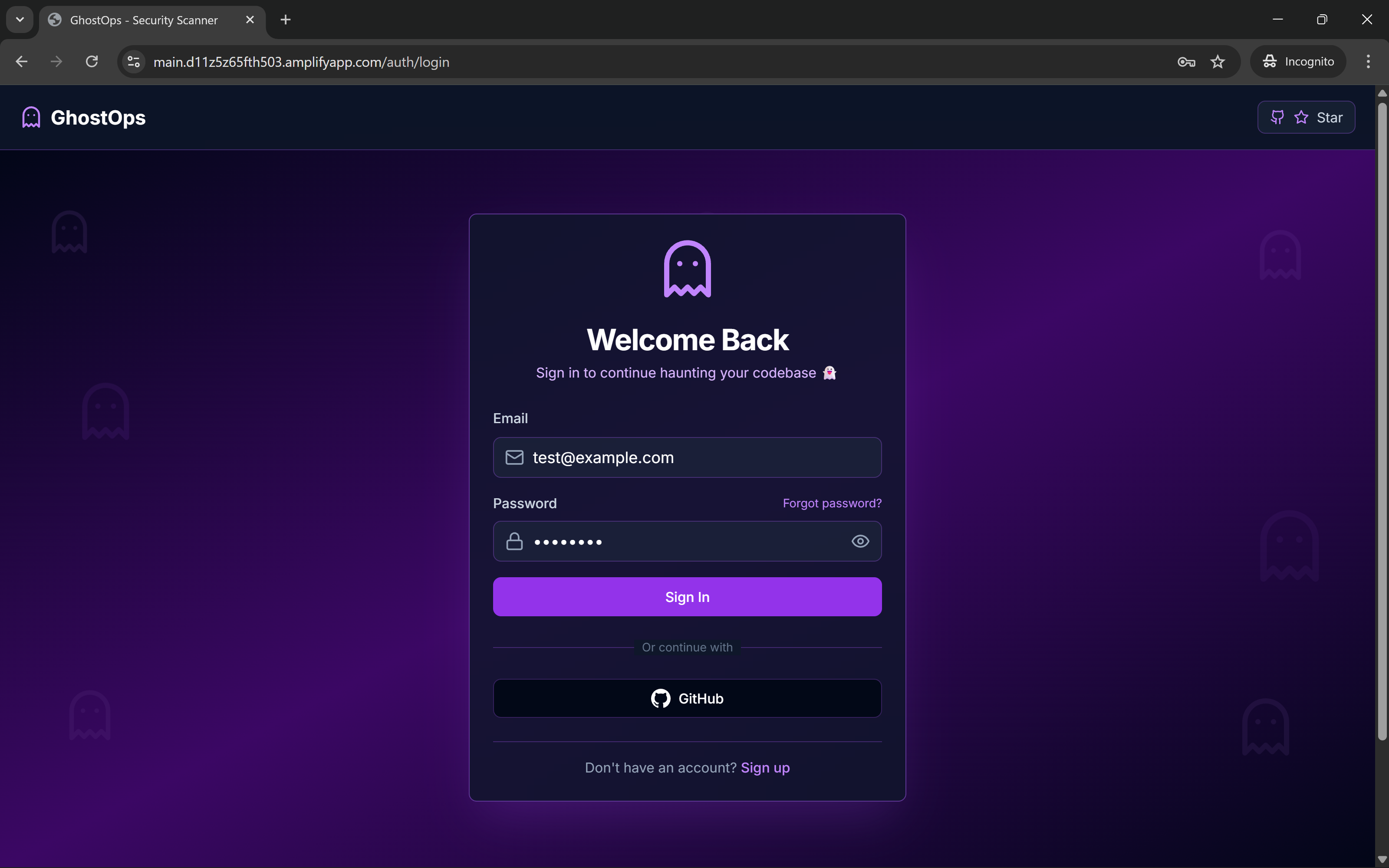Show password with the eye icon

(860, 541)
